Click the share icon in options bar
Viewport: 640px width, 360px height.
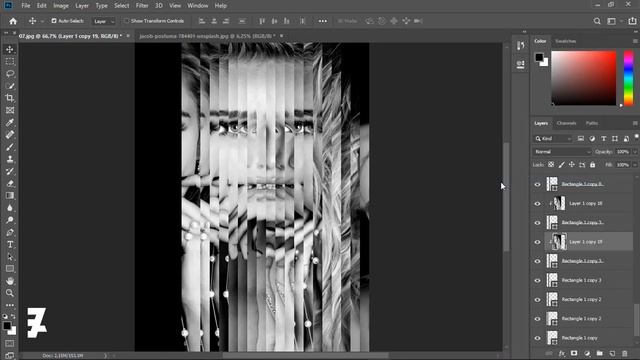point(632,21)
